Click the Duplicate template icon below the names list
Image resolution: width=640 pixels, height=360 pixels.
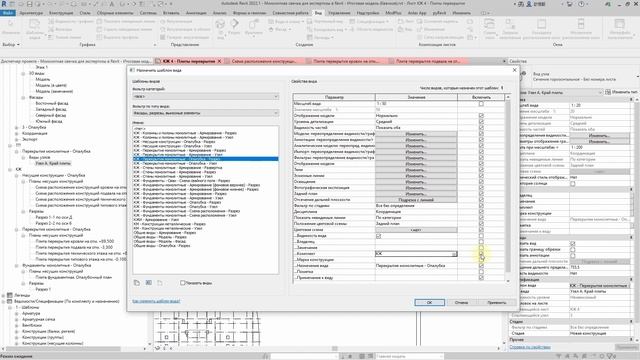coord(137,282)
